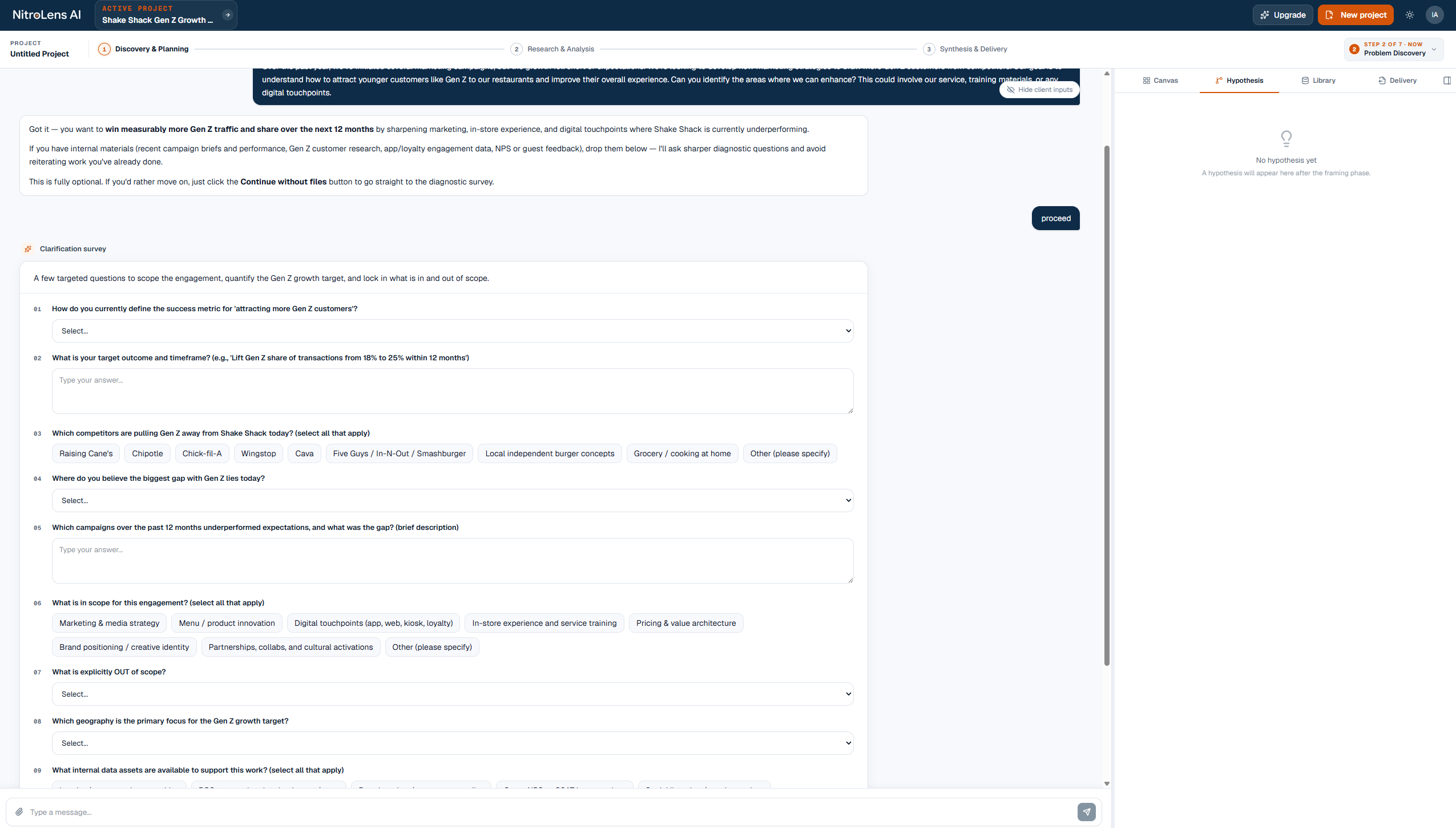This screenshot has height=828, width=1456.
Task: Click the attachment paperclip icon
Action: pyautogui.click(x=19, y=811)
